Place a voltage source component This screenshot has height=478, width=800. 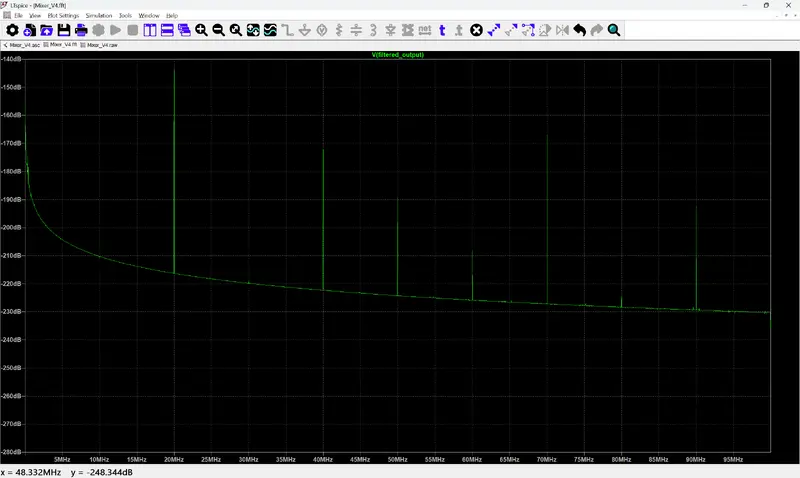point(322,30)
